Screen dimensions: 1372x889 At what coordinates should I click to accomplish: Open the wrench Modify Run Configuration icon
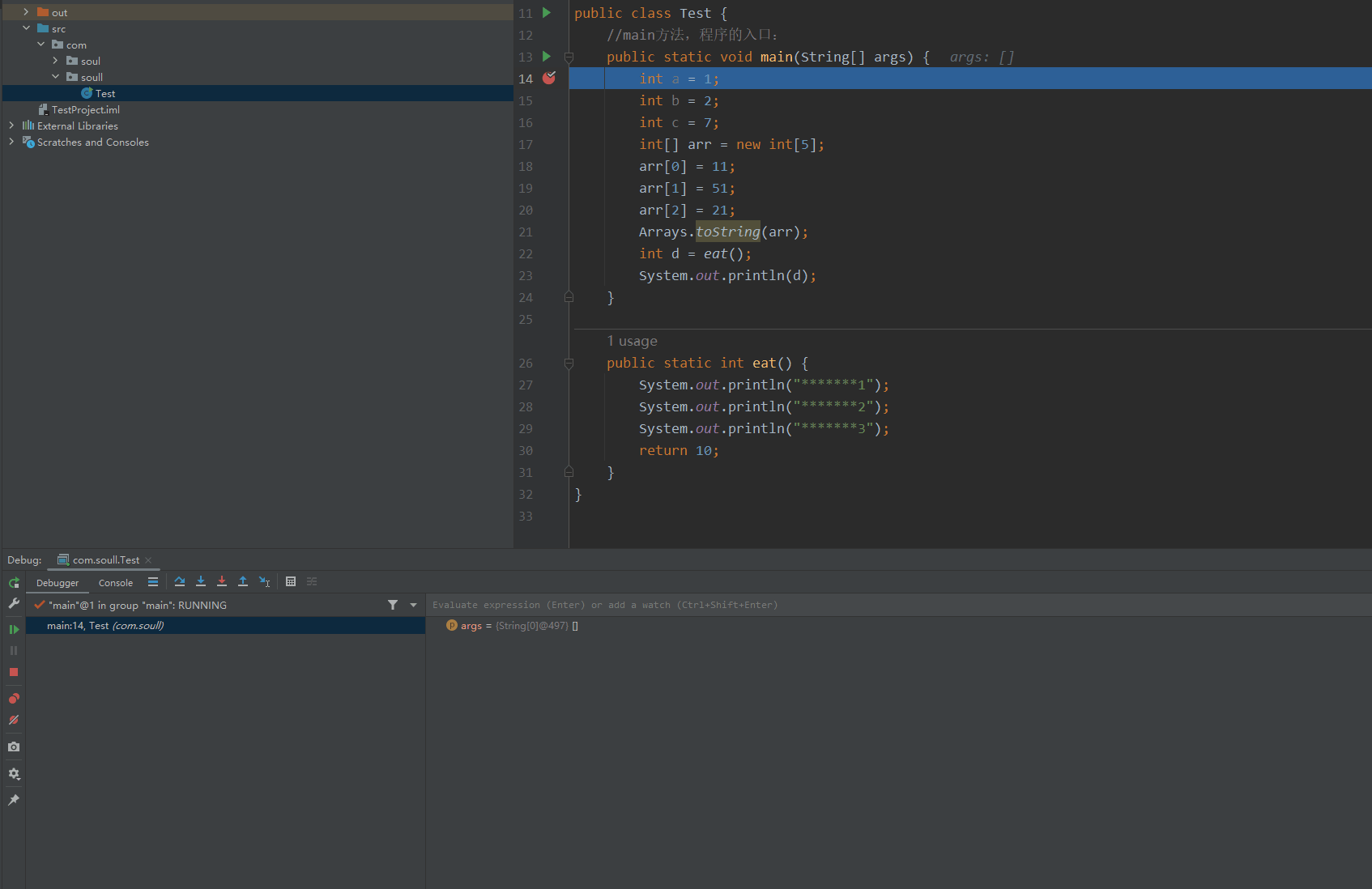[x=14, y=603]
